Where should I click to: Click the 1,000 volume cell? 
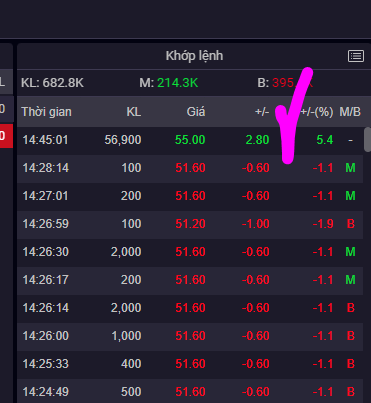126,336
